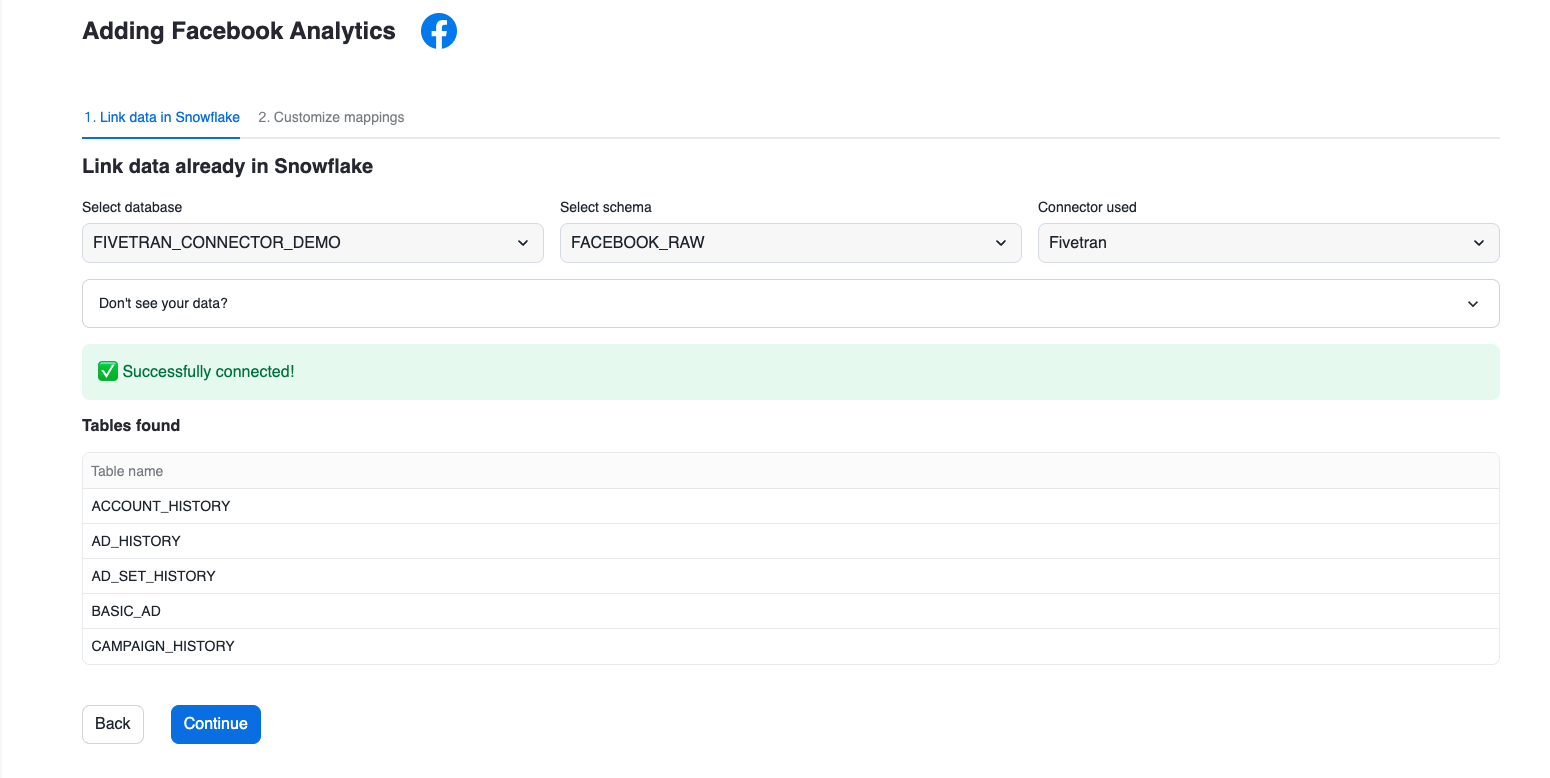
Task: Click the Continue button
Action: pyautogui.click(x=216, y=724)
